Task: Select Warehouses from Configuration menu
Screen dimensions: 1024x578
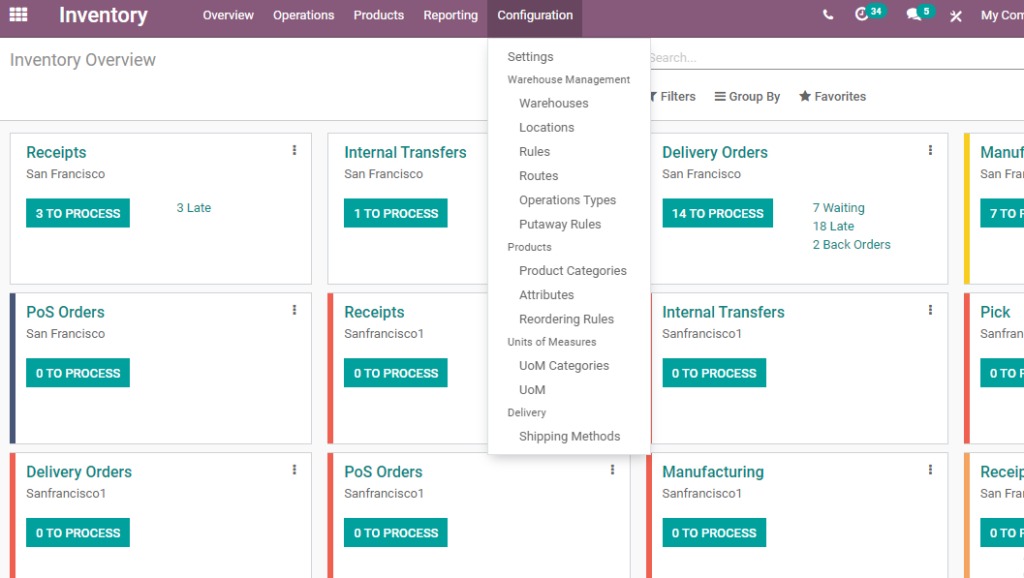Action: click(553, 103)
